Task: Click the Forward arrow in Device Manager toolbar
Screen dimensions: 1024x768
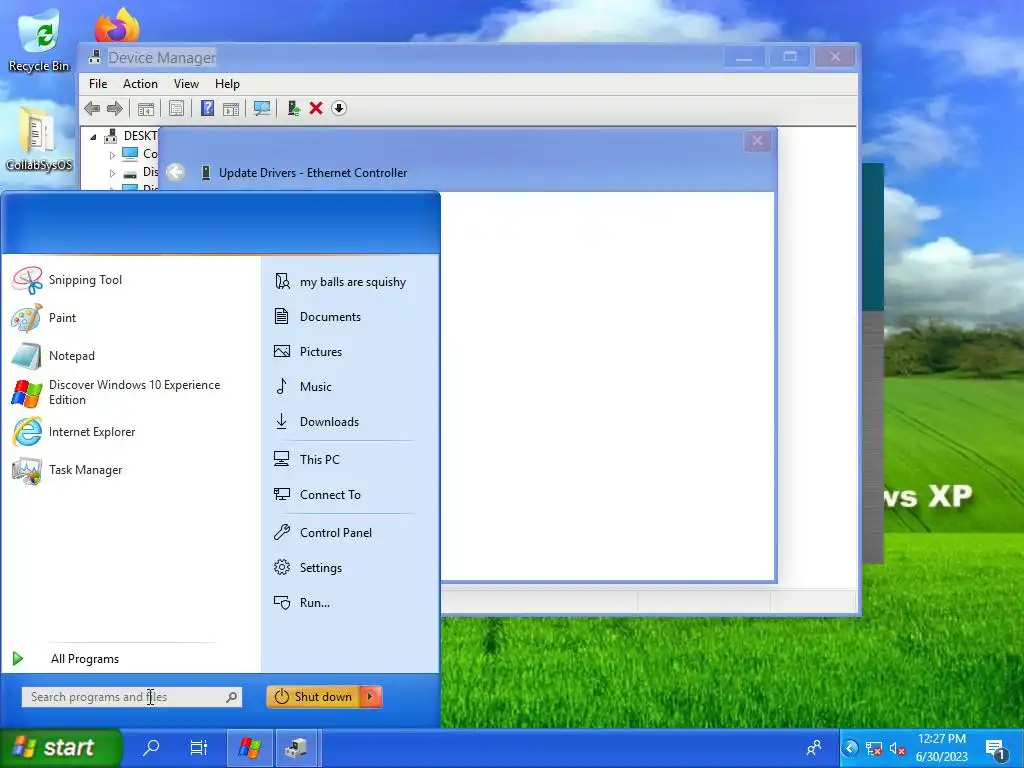Action: pyautogui.click(x=115, y=108)
